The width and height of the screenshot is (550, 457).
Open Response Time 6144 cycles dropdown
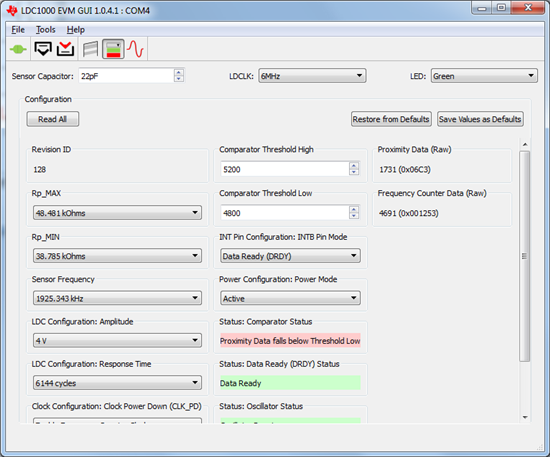(118, 383)
